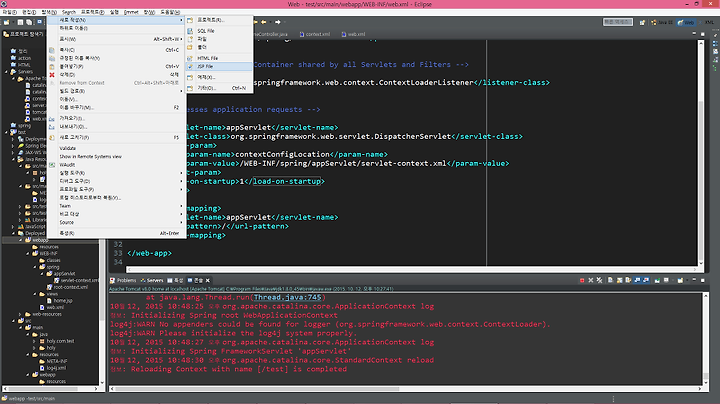Open the Emmet menu

click(131, 12)
